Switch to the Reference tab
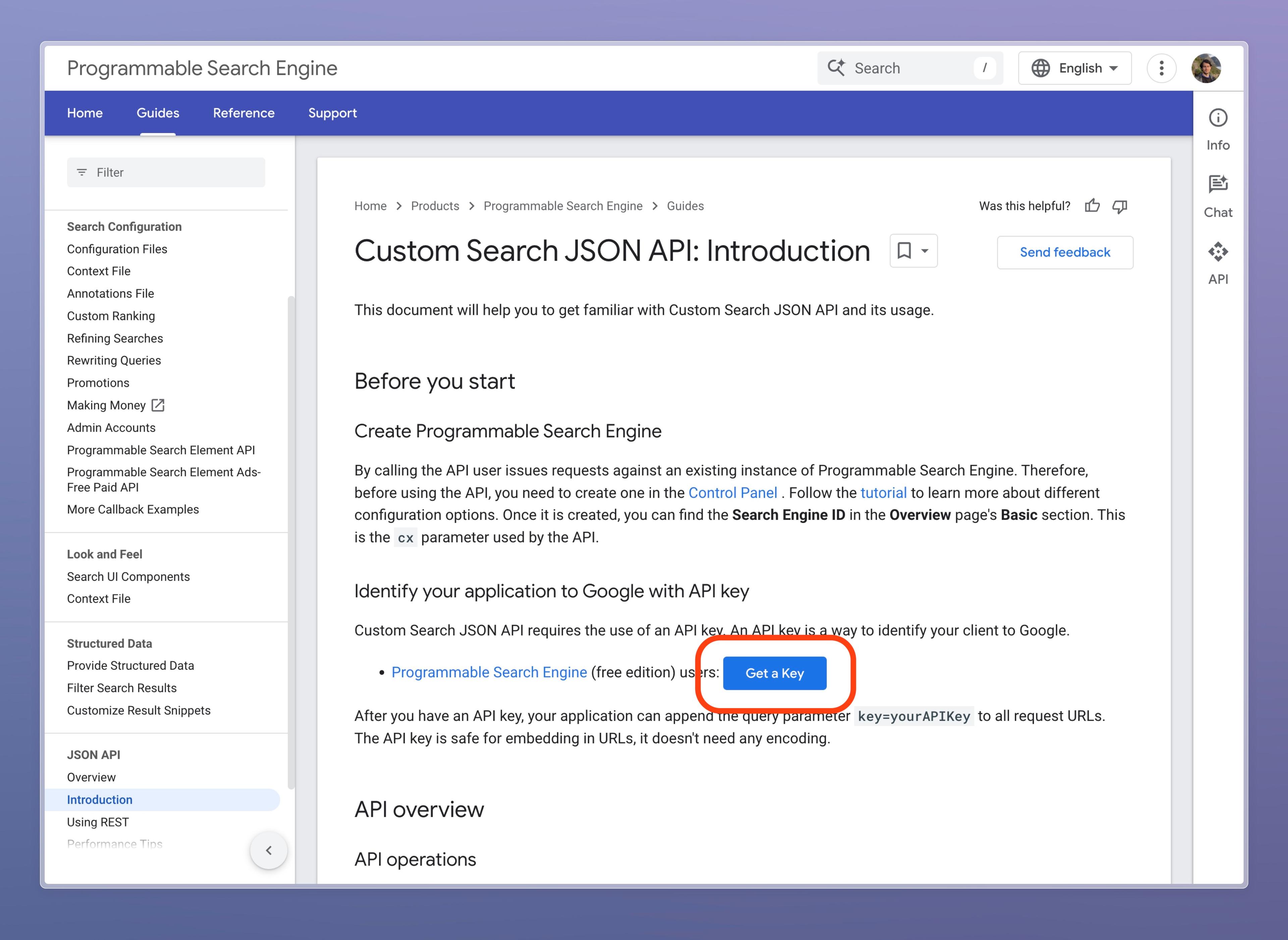The image size is (1288, 940). click(x=244, y=113)
